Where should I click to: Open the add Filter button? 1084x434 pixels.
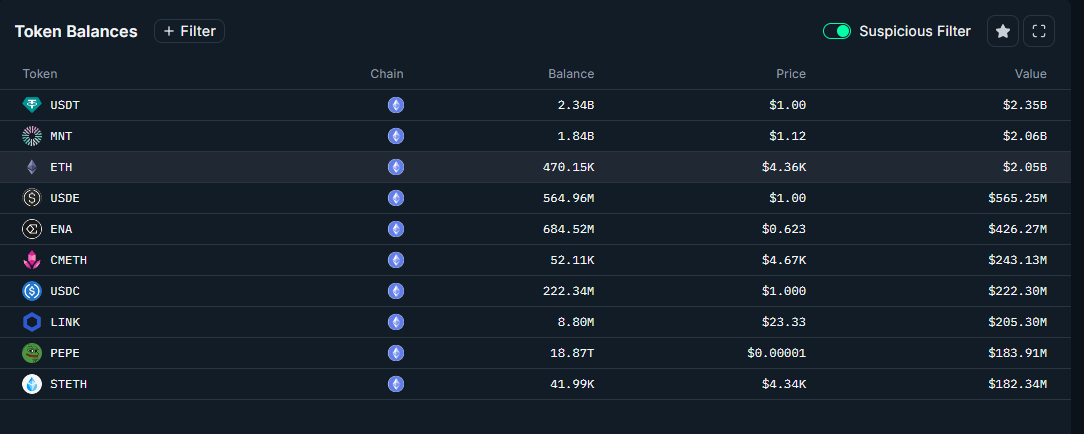pos(189,31)
